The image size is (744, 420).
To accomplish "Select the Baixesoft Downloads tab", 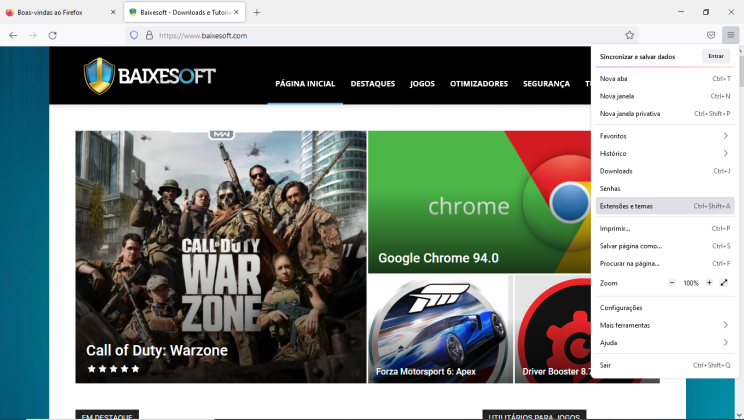I will [x=185, y=12].
